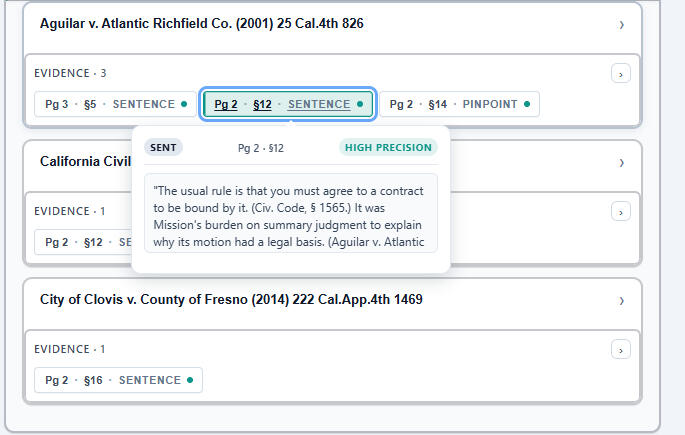The width and height of the screenshot is (685, 435).
Task: Select the Pg 3 §5 SENTENCE chip
Action: click(116, 104)
